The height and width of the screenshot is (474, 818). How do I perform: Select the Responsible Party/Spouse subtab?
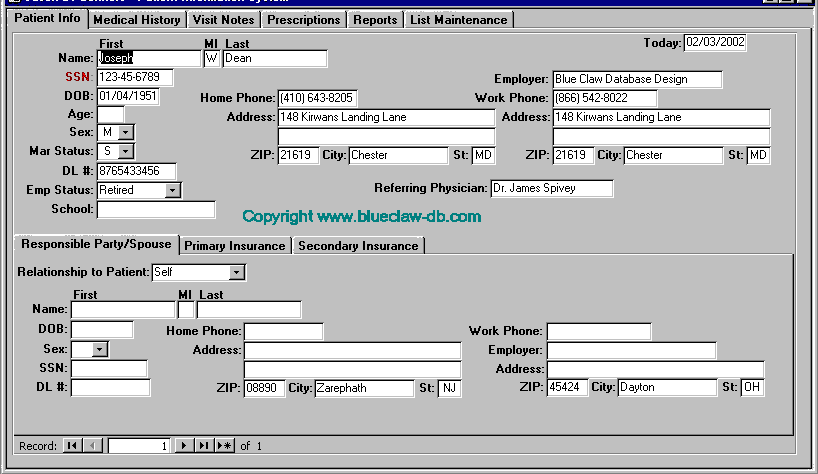[x=96, y=244]
